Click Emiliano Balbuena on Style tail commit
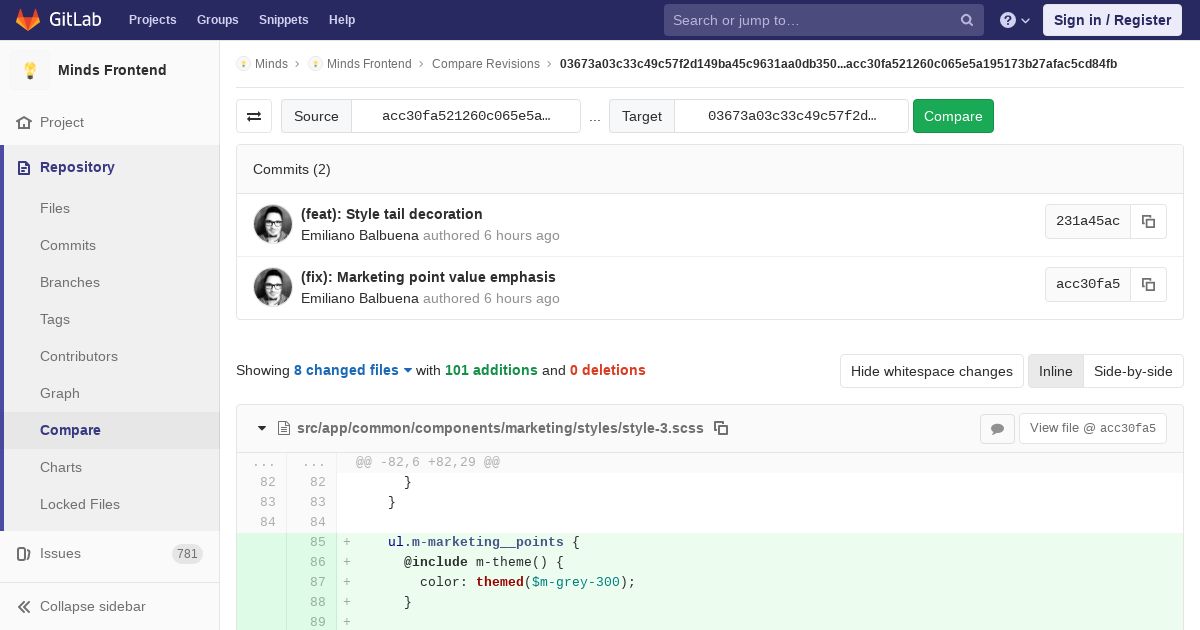This screenshot has height=630, width=1200. pos(360,235)
